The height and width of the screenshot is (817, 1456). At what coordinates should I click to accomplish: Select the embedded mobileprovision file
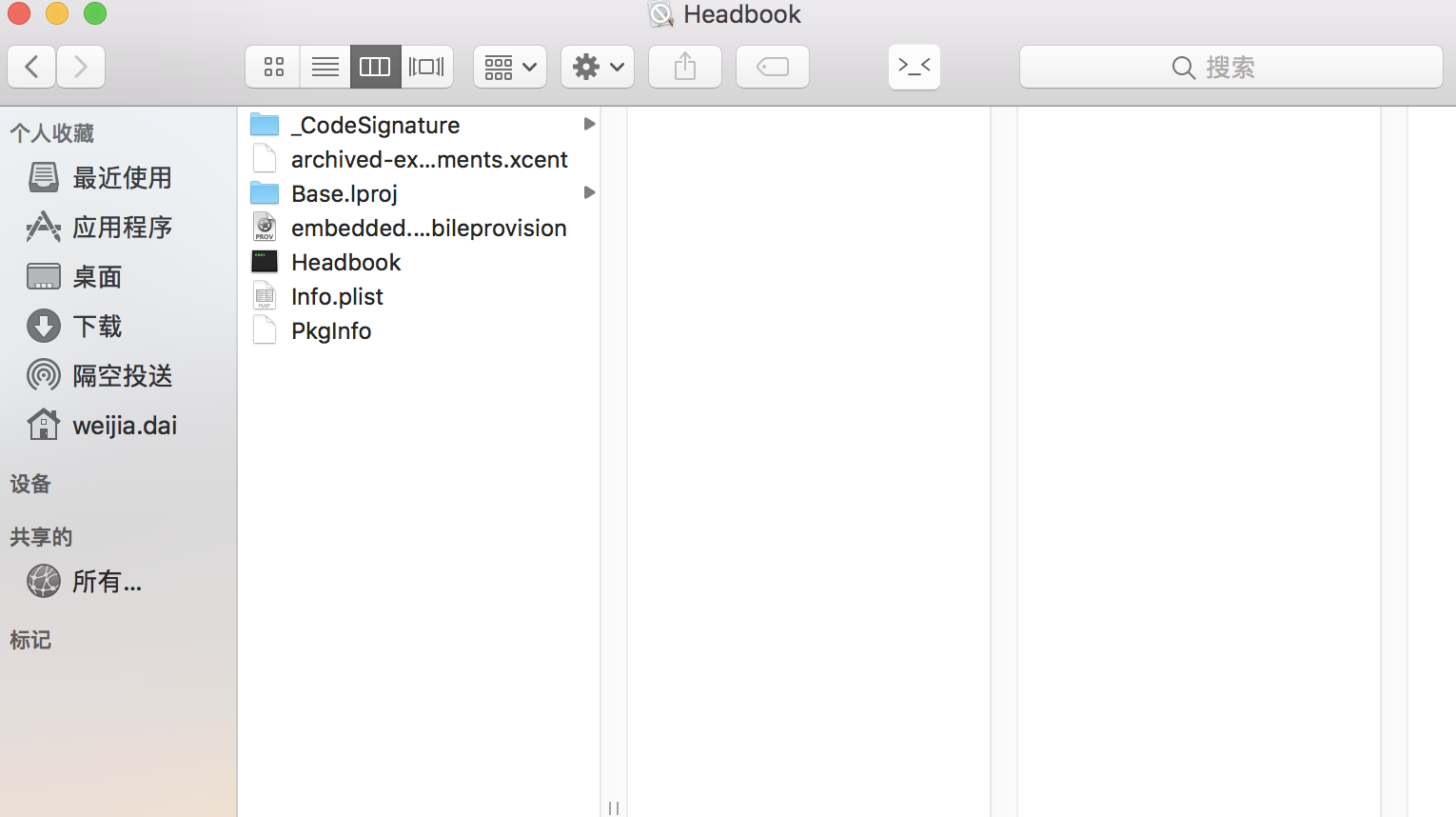click(428, 229)
